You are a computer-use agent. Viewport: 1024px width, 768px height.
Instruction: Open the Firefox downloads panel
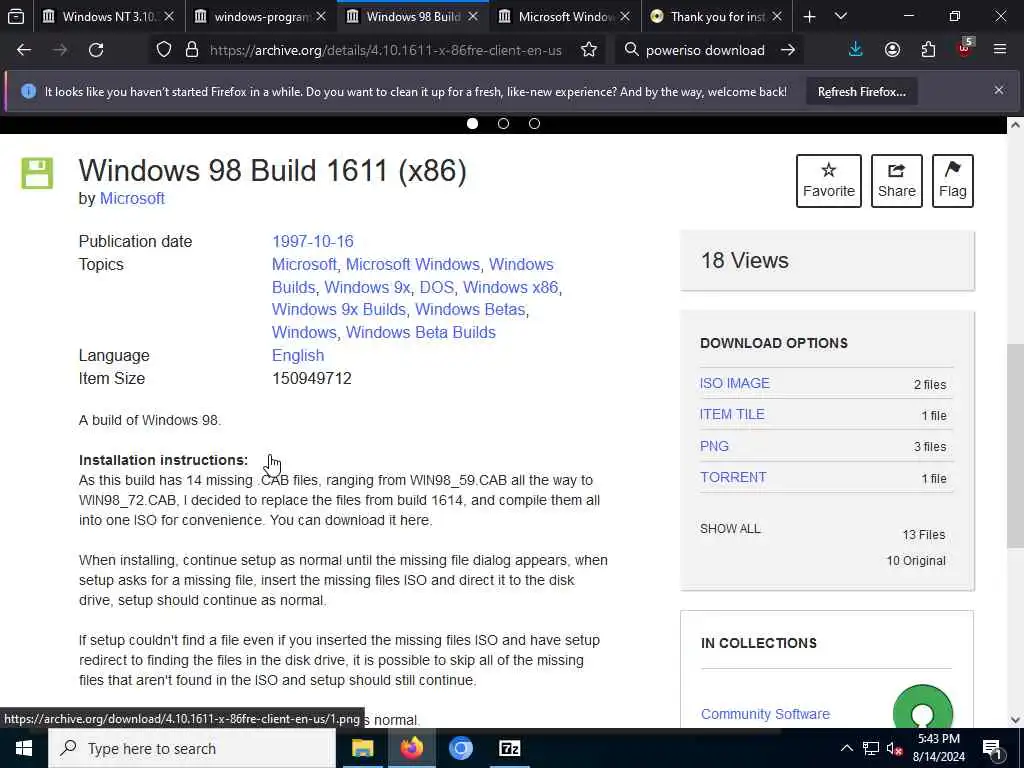(856, 50)
